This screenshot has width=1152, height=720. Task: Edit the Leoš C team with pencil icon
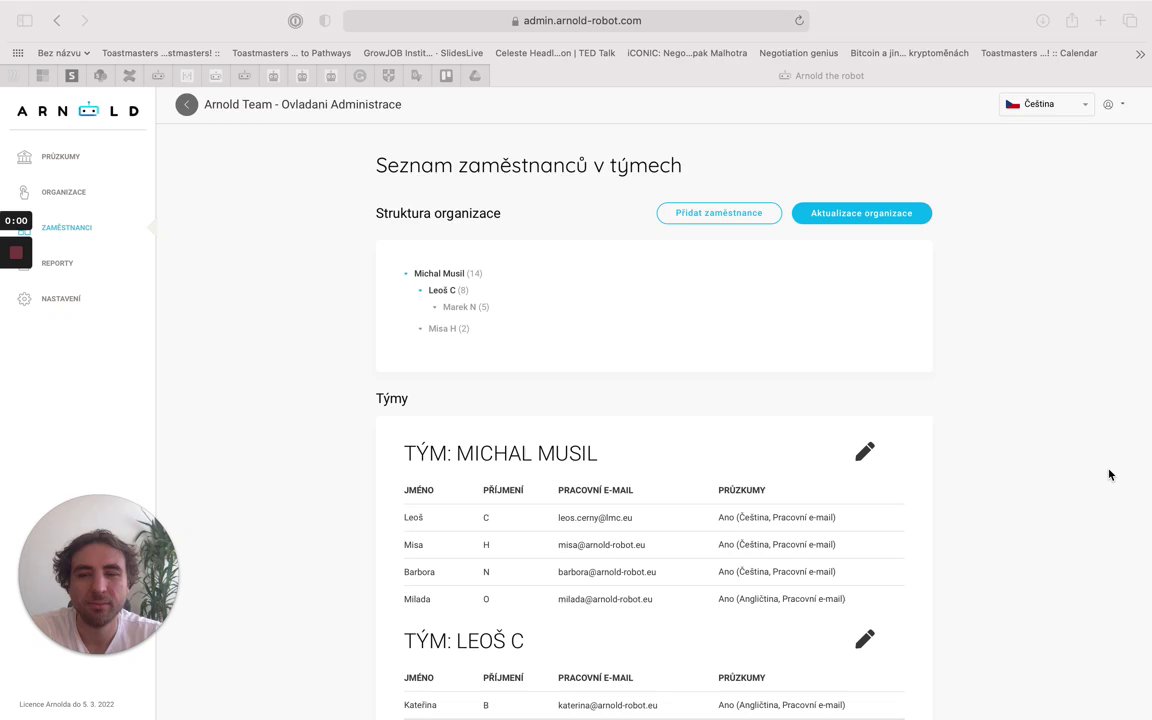(865, 639)
